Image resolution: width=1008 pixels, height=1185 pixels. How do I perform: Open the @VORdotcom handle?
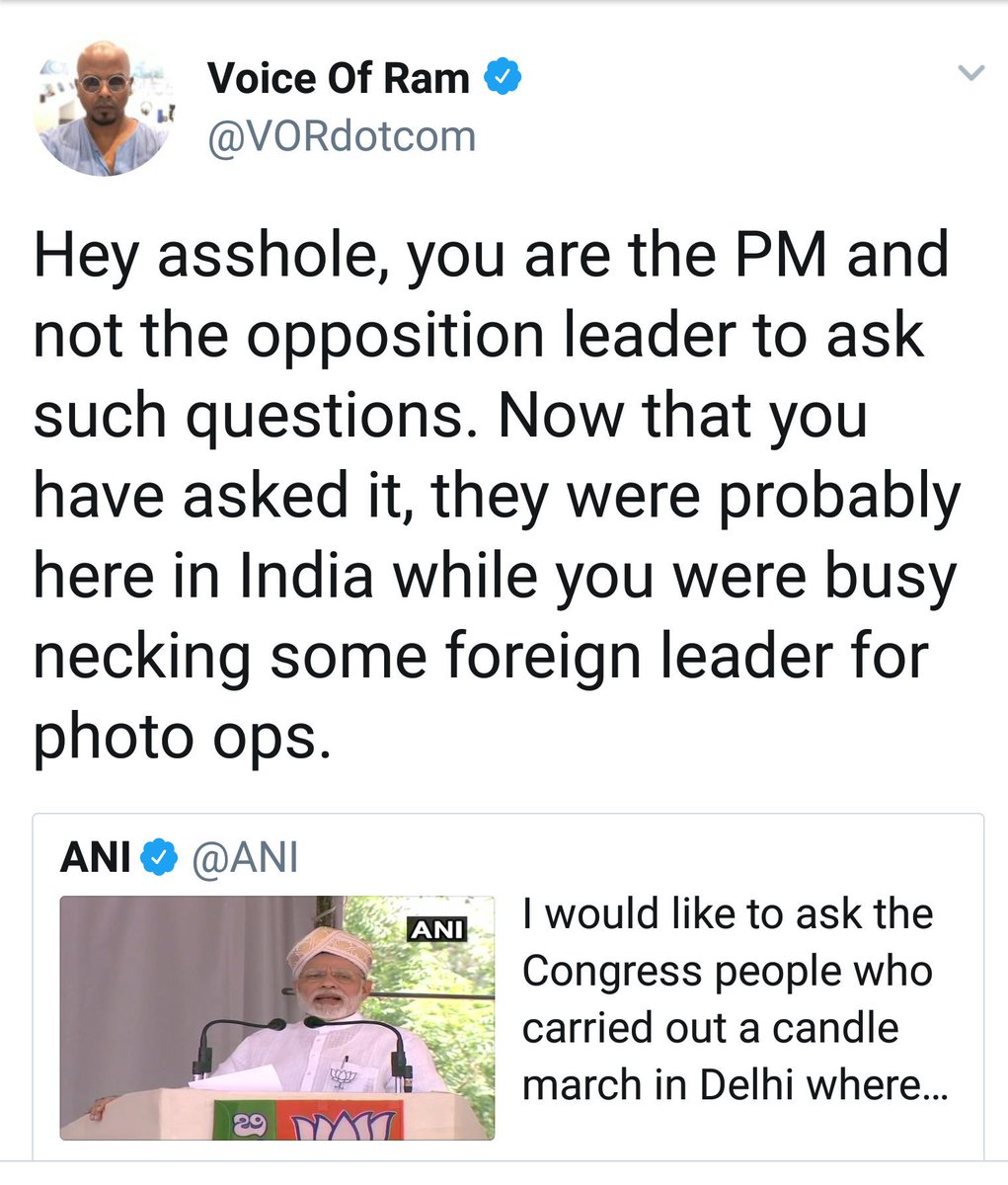pos(342,136)
